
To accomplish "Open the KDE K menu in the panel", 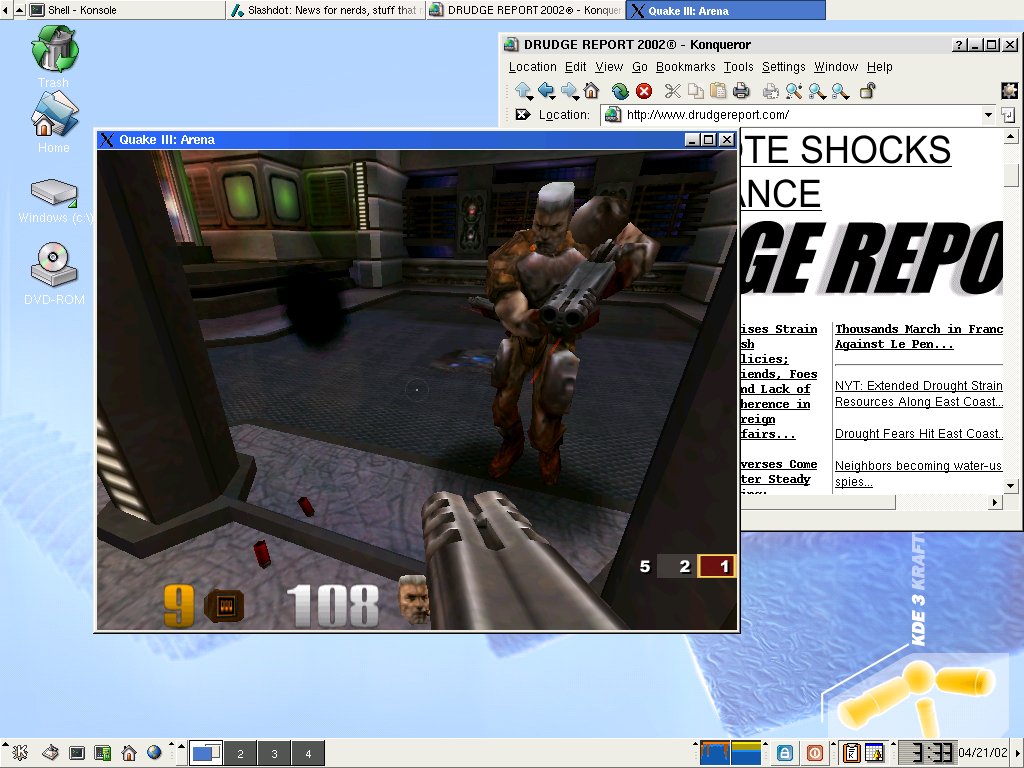I will point(20,753).
